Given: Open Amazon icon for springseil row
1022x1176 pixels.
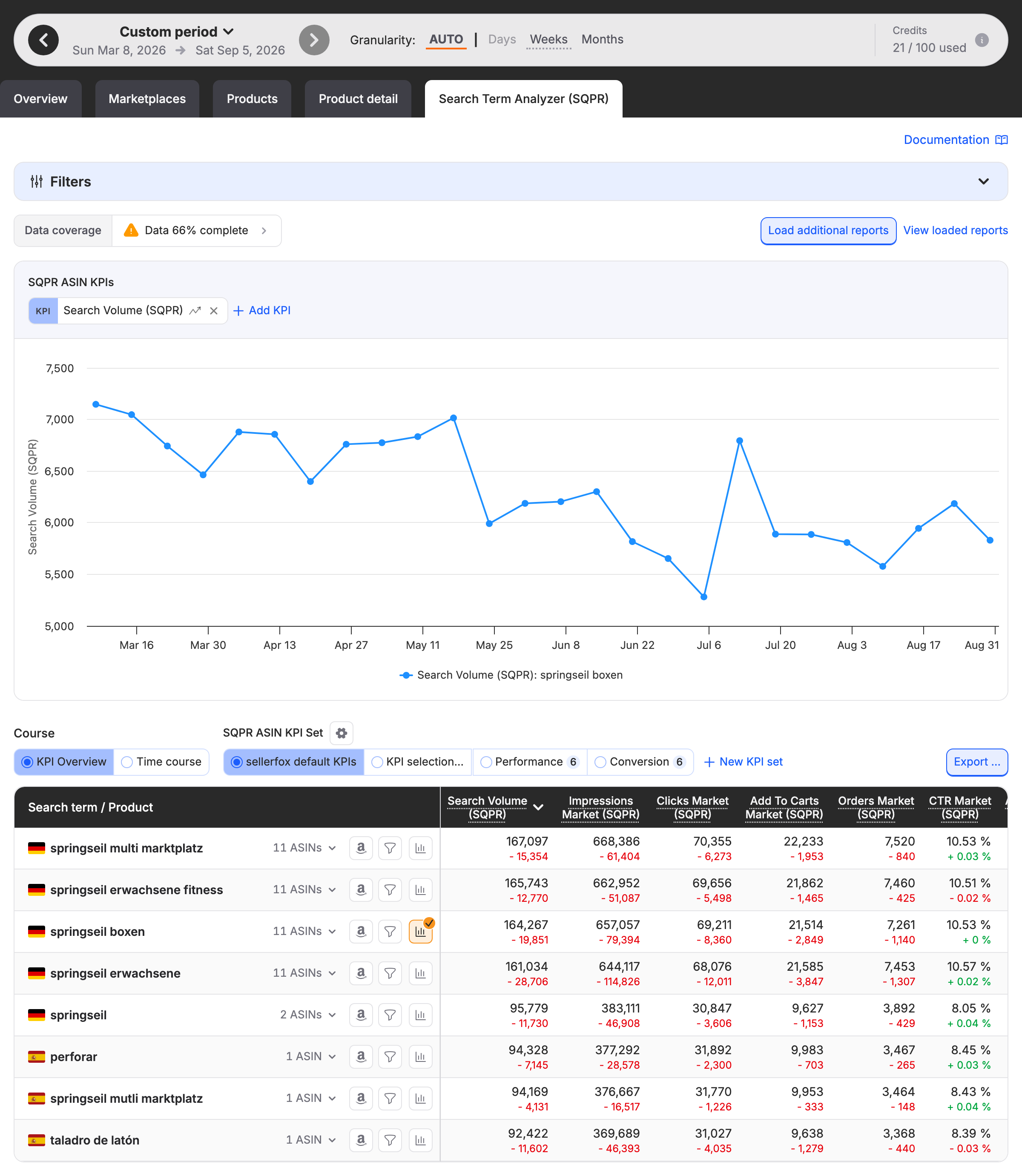Looking at the screenshot, I should (x=361, y=1015).
